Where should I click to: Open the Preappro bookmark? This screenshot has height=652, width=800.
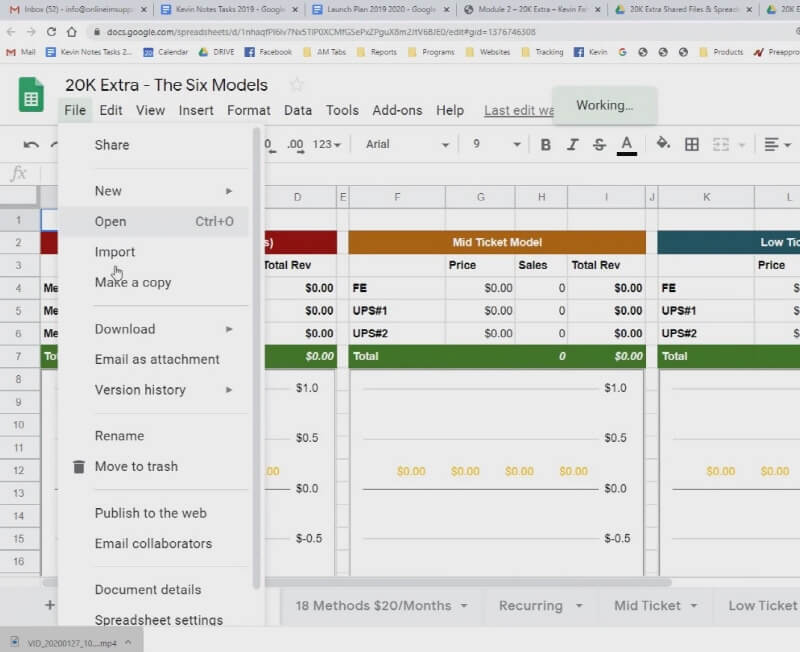[777, 52]
